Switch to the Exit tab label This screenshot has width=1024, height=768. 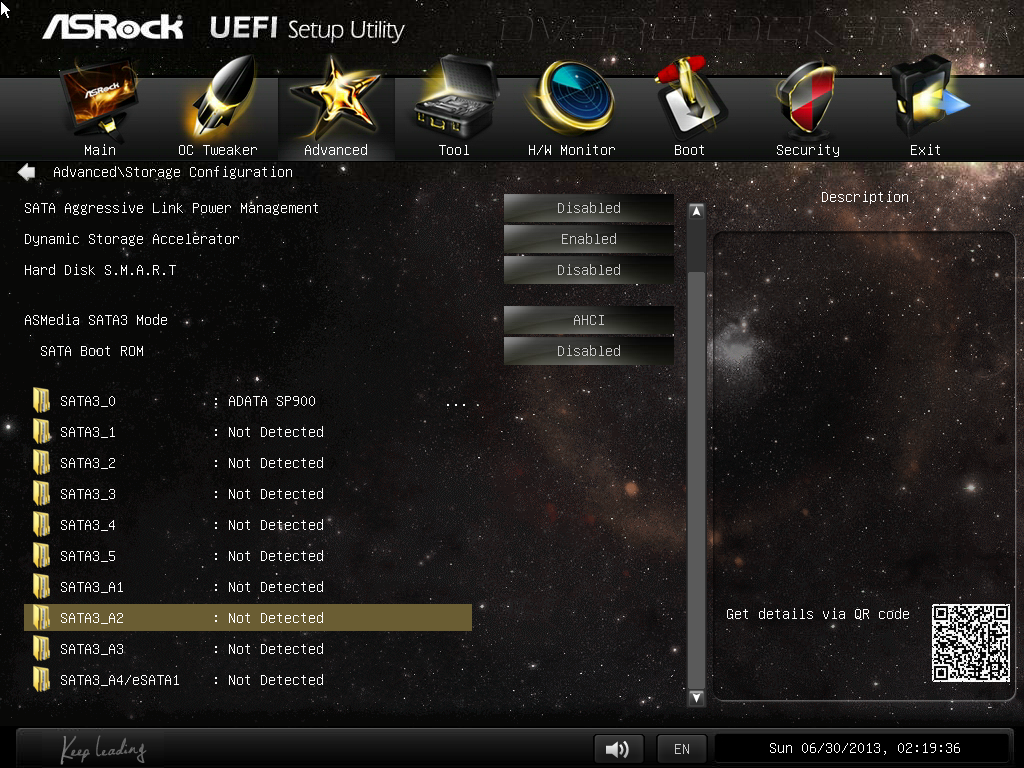pos(925,150)
